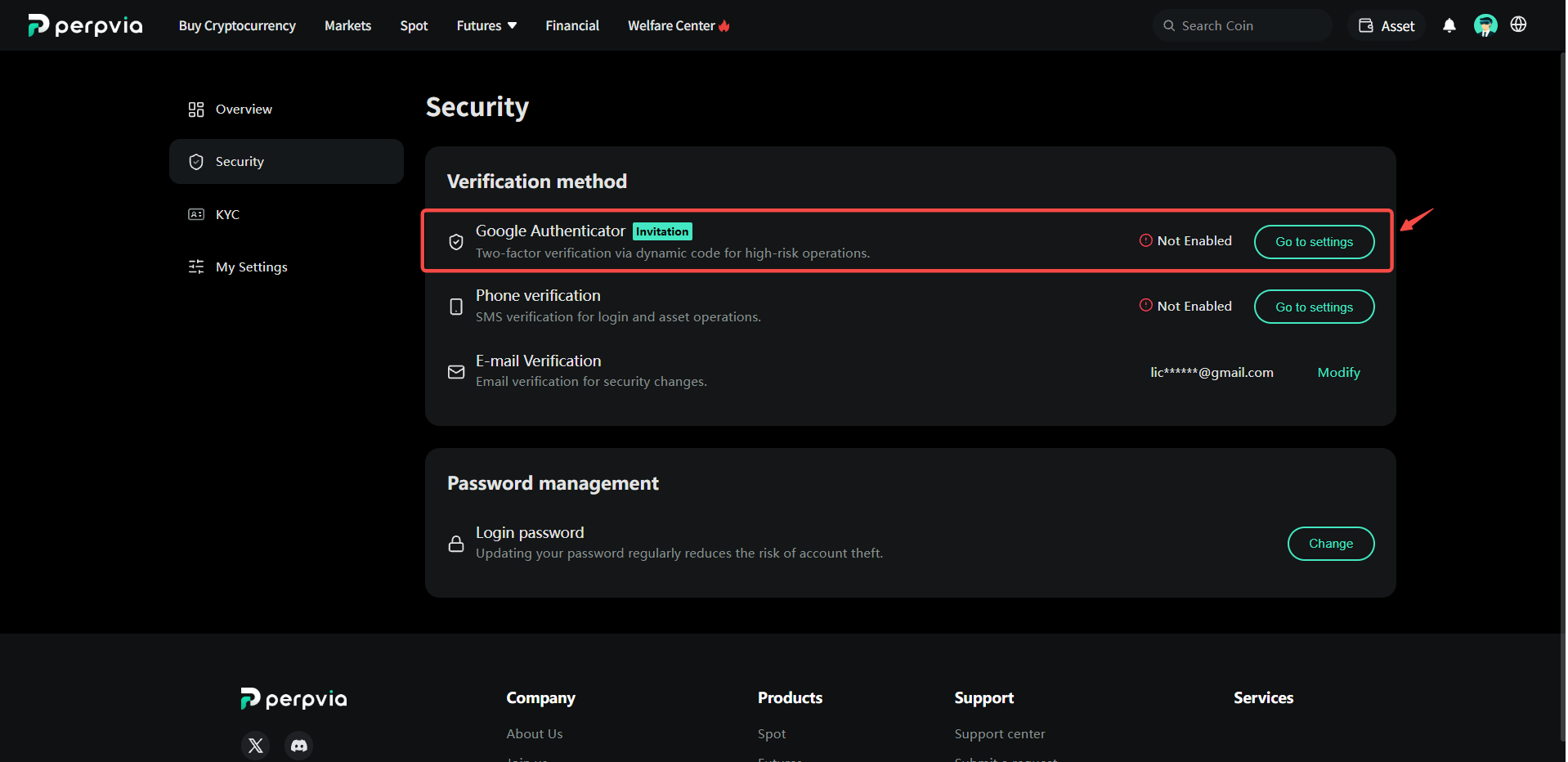
Task: Open the X social media icon
Action: click(256, 746)
